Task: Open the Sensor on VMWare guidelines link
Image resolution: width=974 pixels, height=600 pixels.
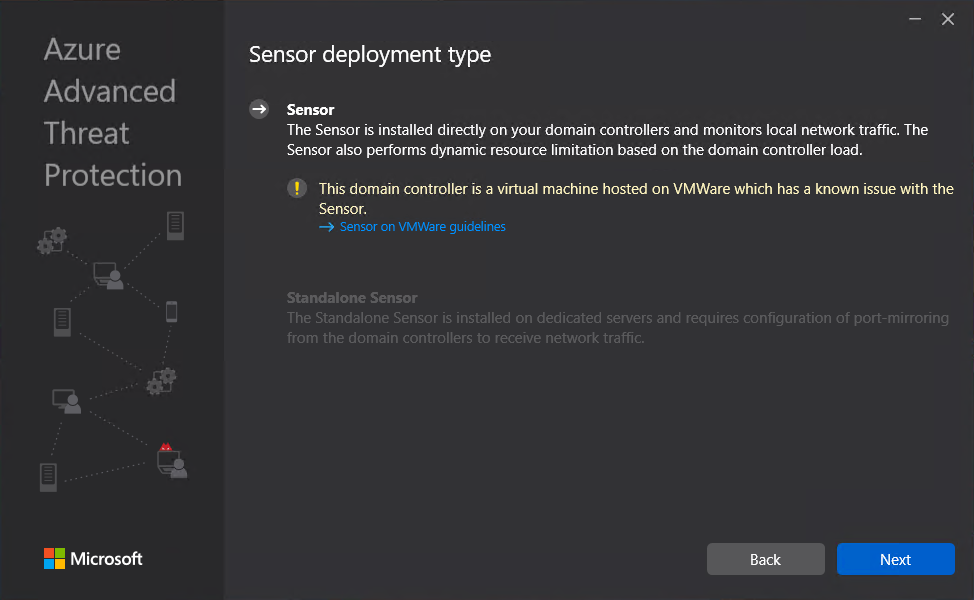Action: pos(422,227)
